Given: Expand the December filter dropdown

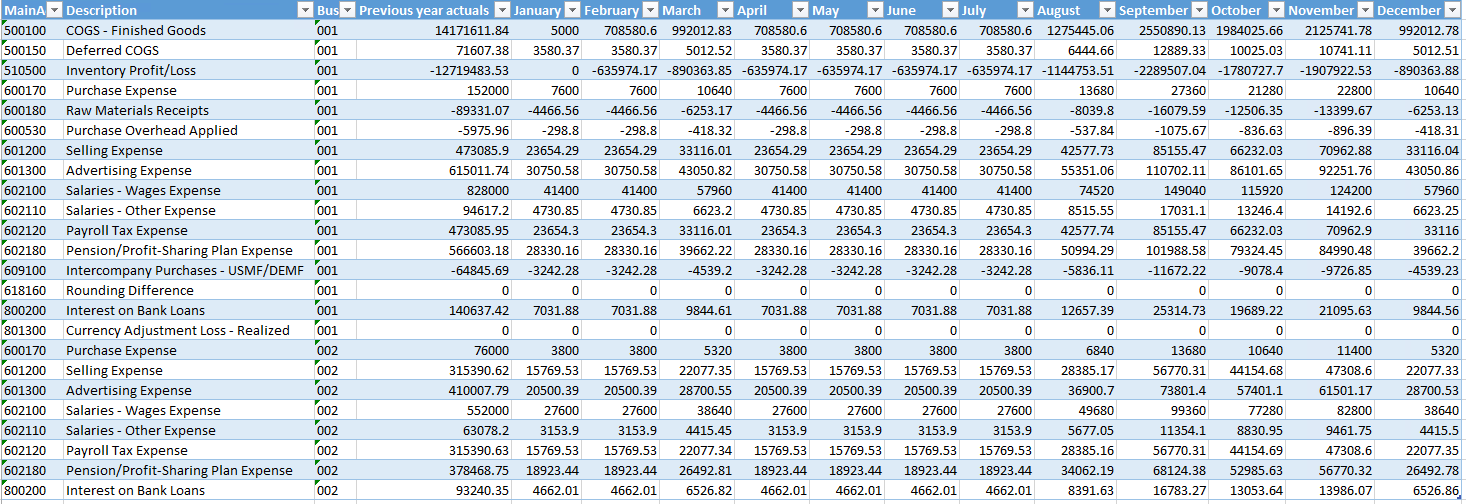Looking at the screenshot, I should (x=1453, y=10).
